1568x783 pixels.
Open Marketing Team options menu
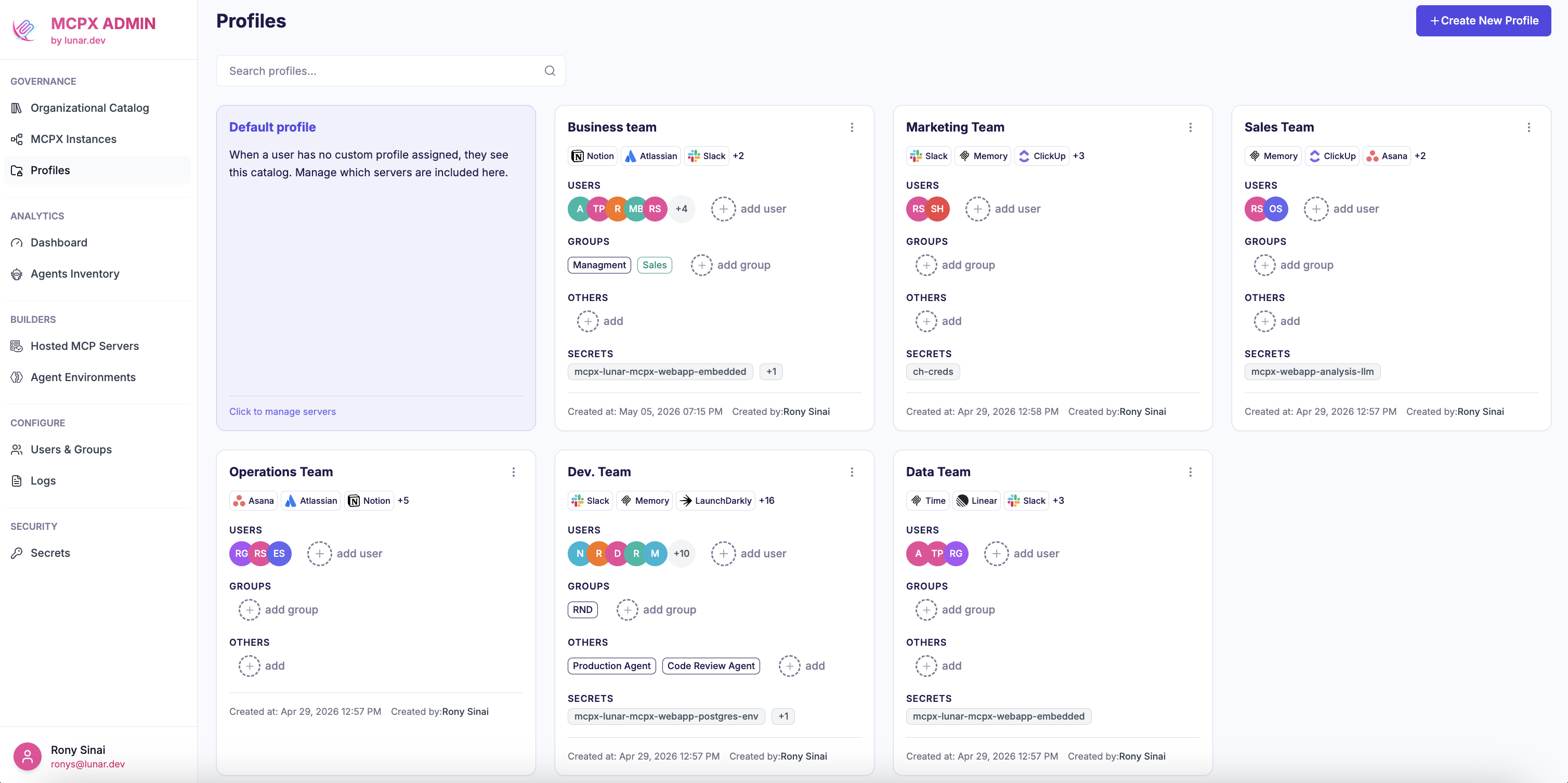click(1190, 127)
